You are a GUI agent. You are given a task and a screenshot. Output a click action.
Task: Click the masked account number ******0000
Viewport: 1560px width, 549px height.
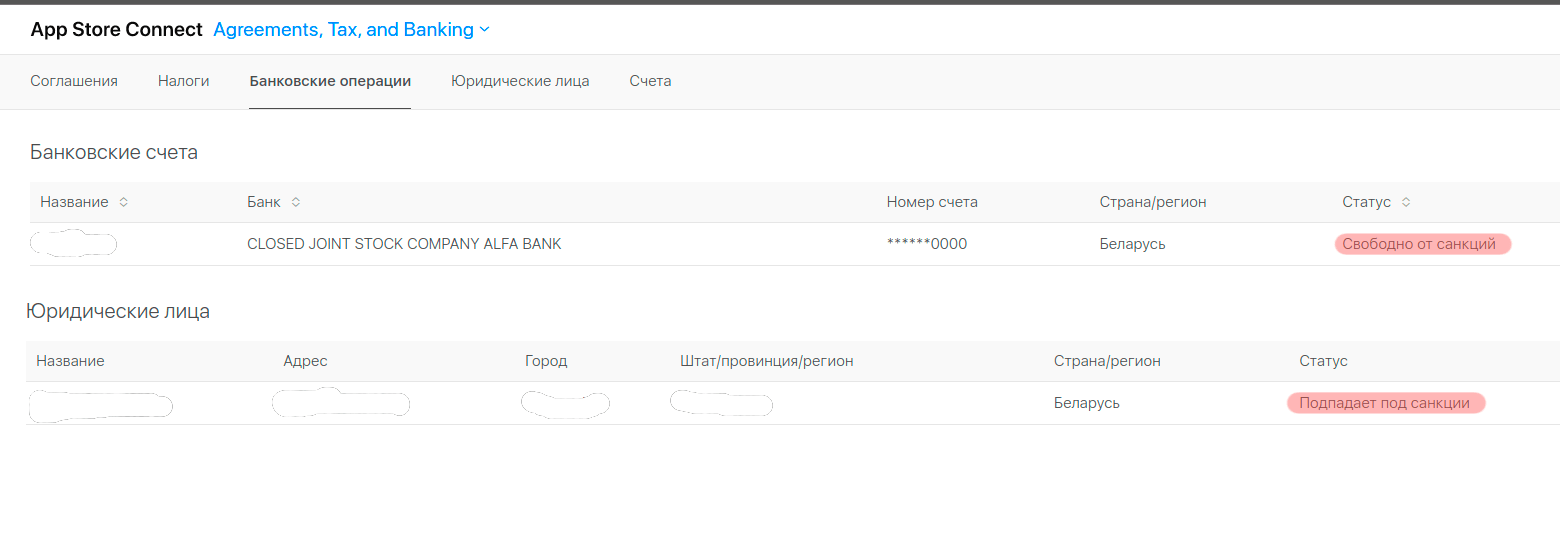926,244
